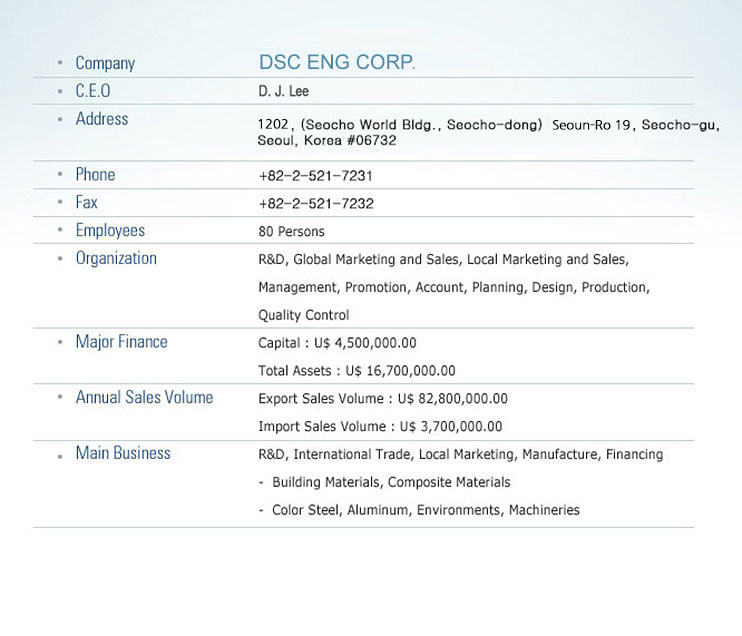742x636 pixels.
Task: Click the Company label
Action: [105, 63]
